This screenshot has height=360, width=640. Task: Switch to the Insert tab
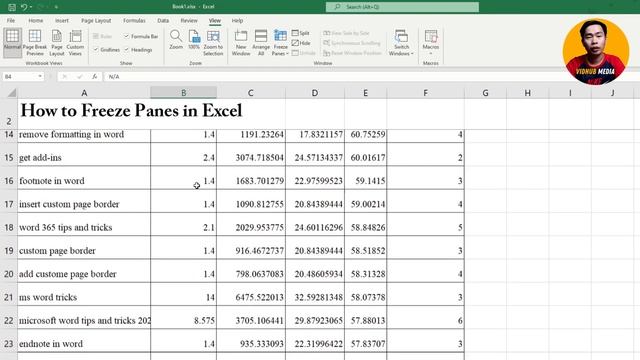[62, 20]
